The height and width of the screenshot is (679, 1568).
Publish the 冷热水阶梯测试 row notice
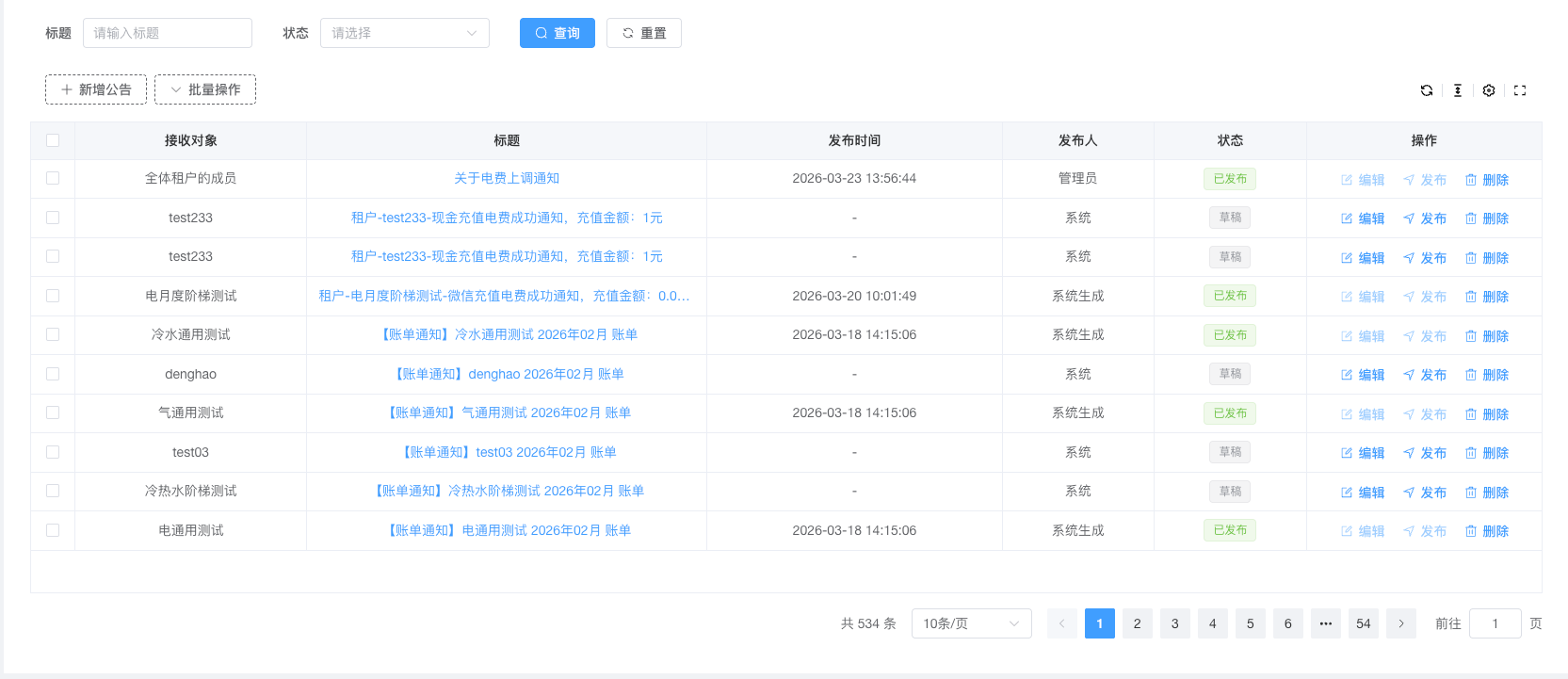[1425, 493]
